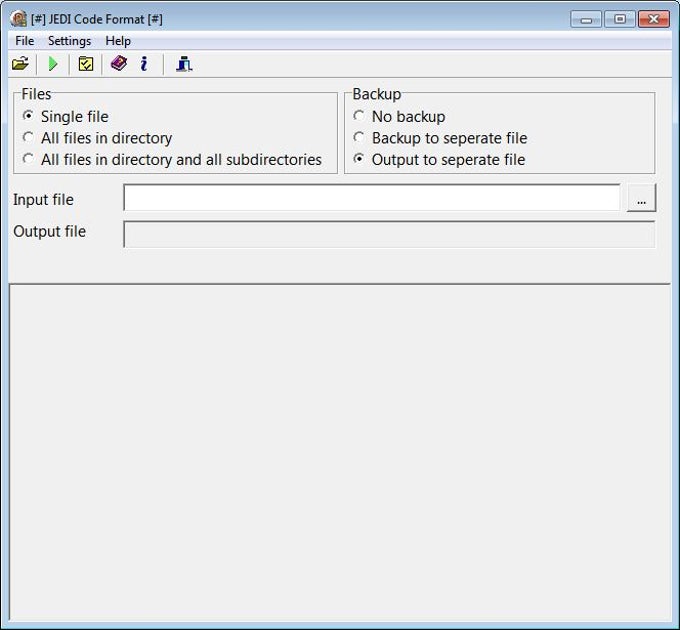Choose all files in directory and subdirectories
The height and width of the screenshot is (630, 680).
click(x=28, y=159)
